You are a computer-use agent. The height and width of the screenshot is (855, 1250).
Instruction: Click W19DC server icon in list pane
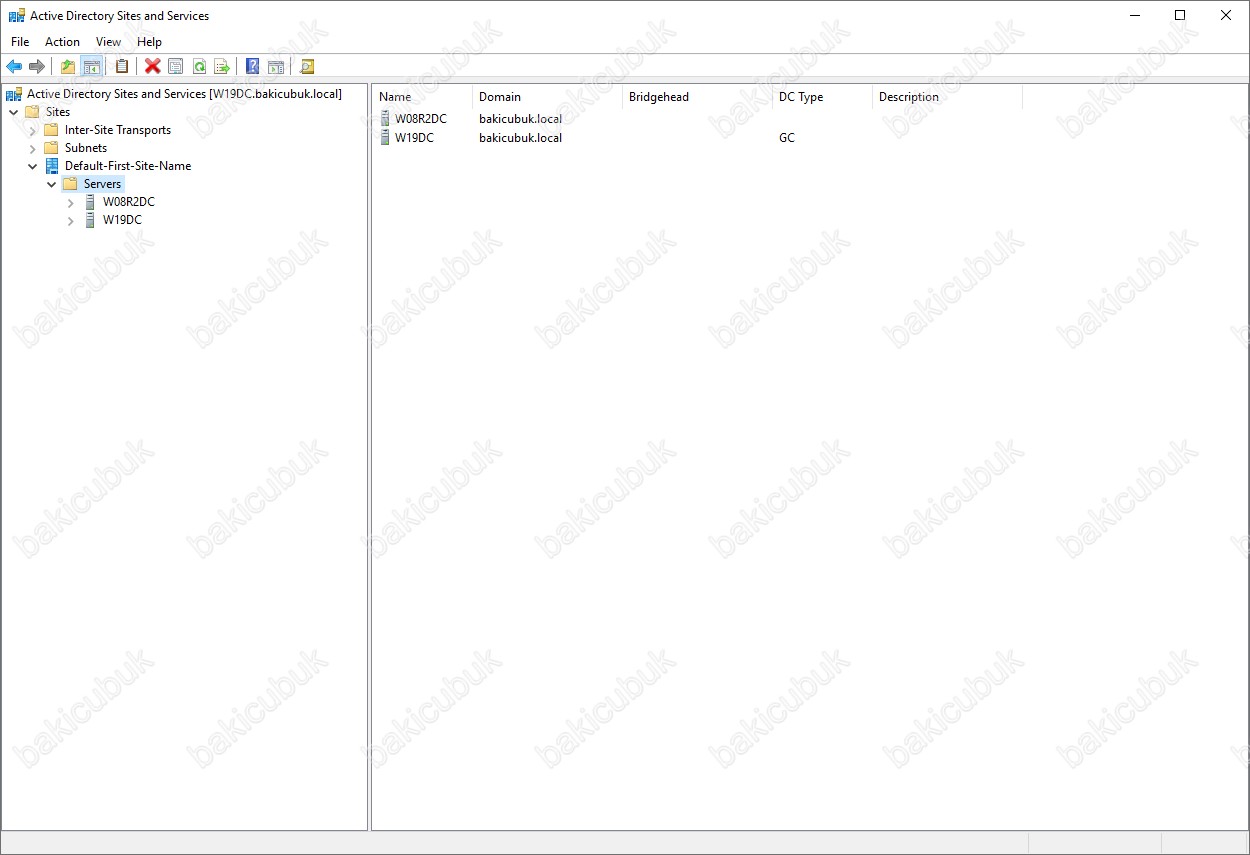[x=385, y=138]
